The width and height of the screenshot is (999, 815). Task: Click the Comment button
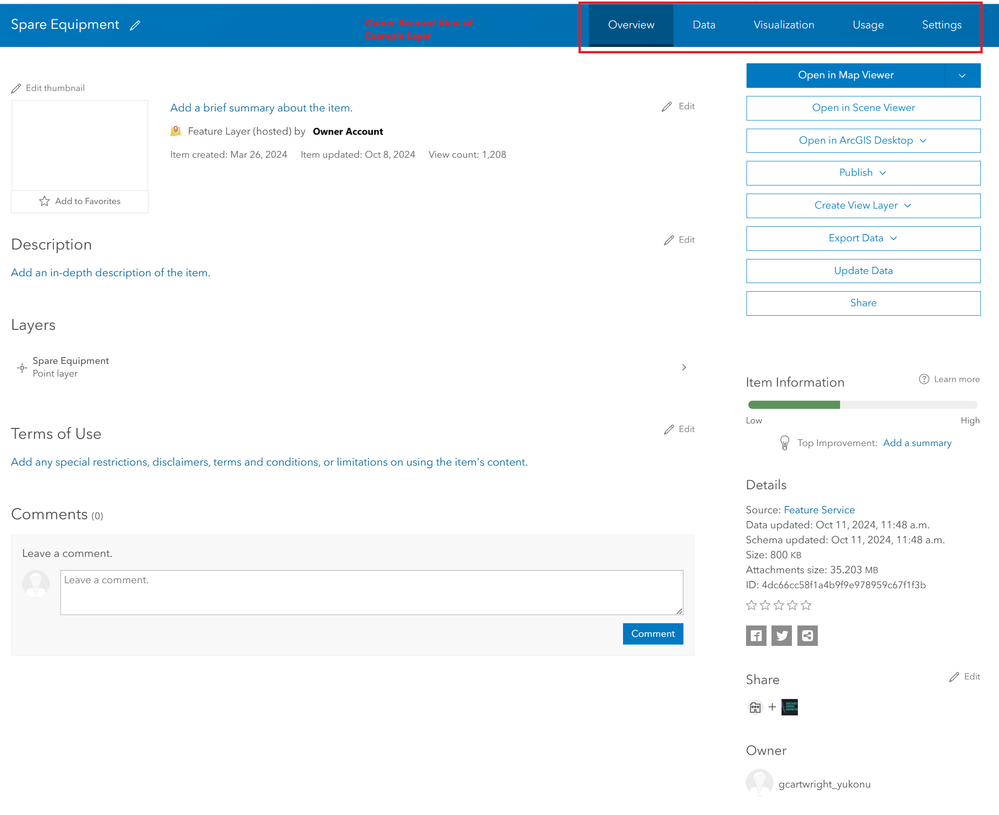653,633
